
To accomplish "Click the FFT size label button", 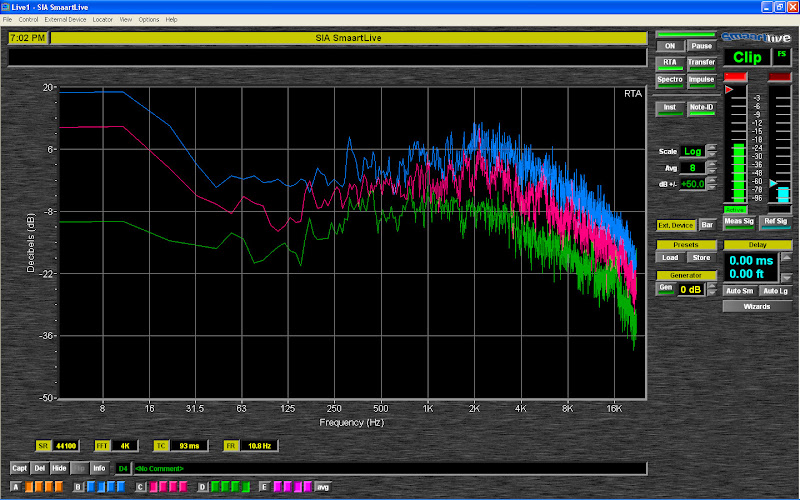I will pyautogui.click(x=102, y=446).
